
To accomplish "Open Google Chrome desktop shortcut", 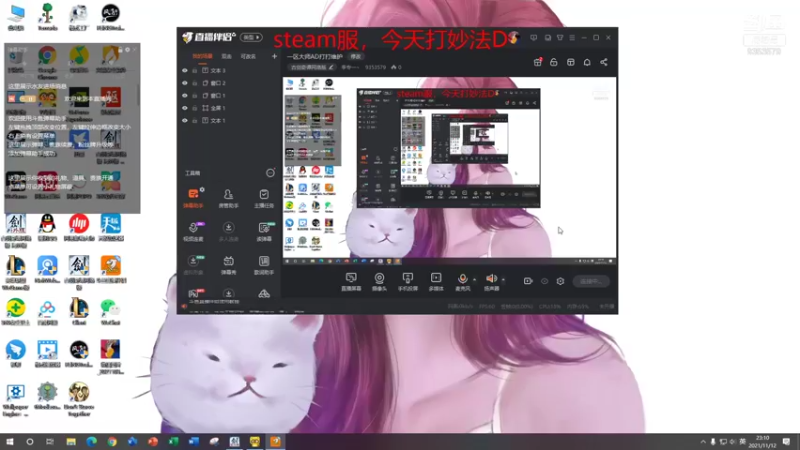I will click(x=47, y=61).
